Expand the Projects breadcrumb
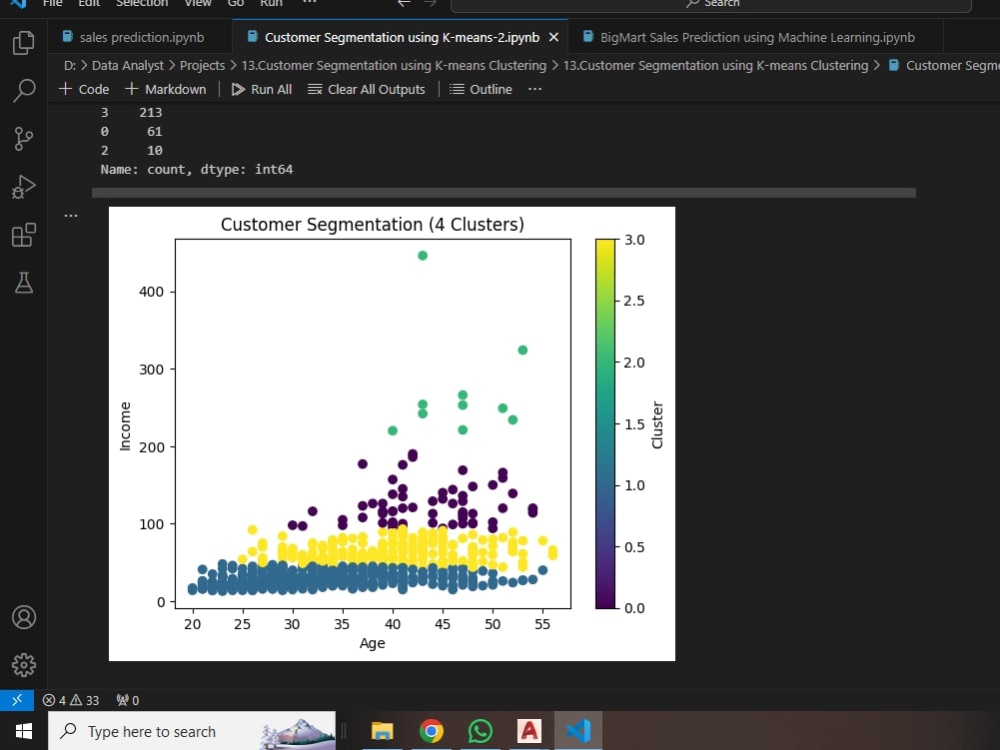Viewport: 1000px width, 750px height. [202, 66]
